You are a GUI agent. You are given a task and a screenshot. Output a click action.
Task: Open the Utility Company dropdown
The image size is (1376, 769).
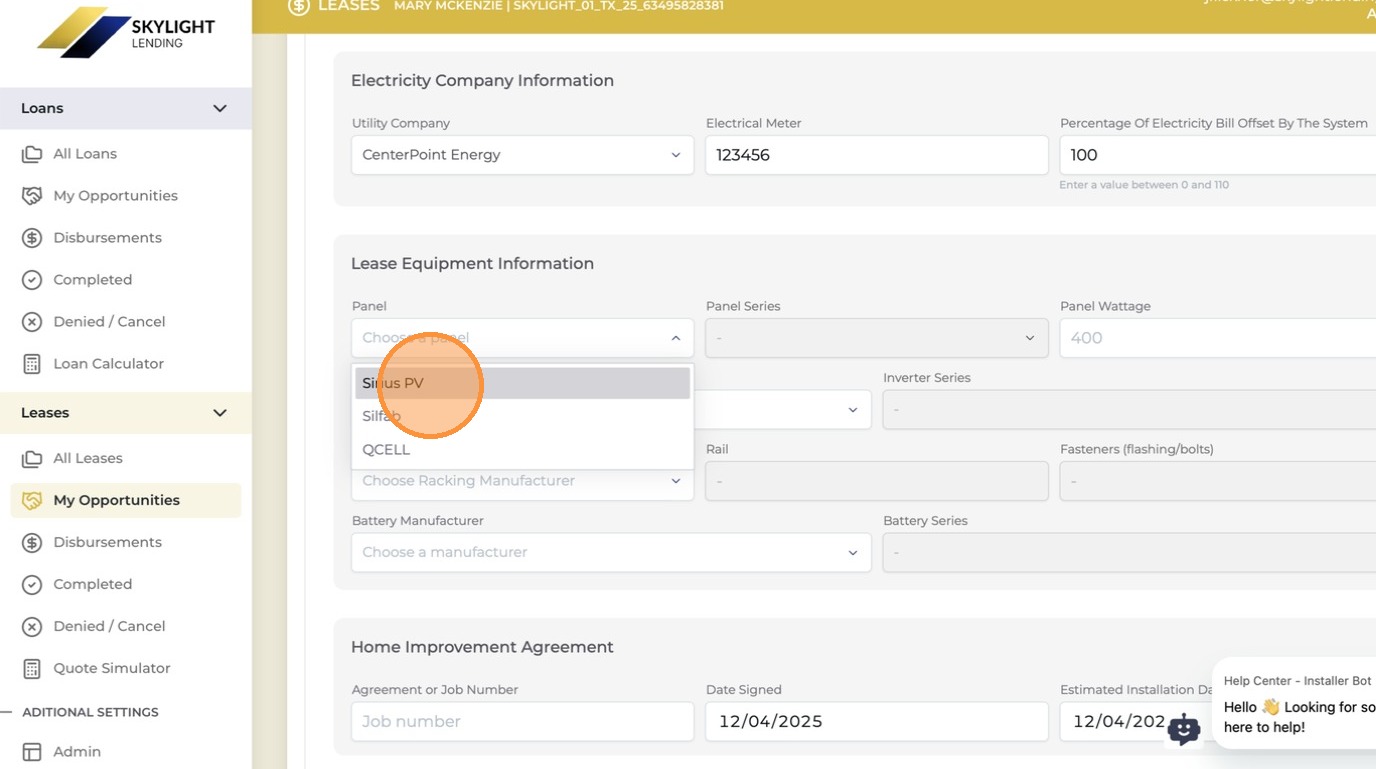pos(522,155)
